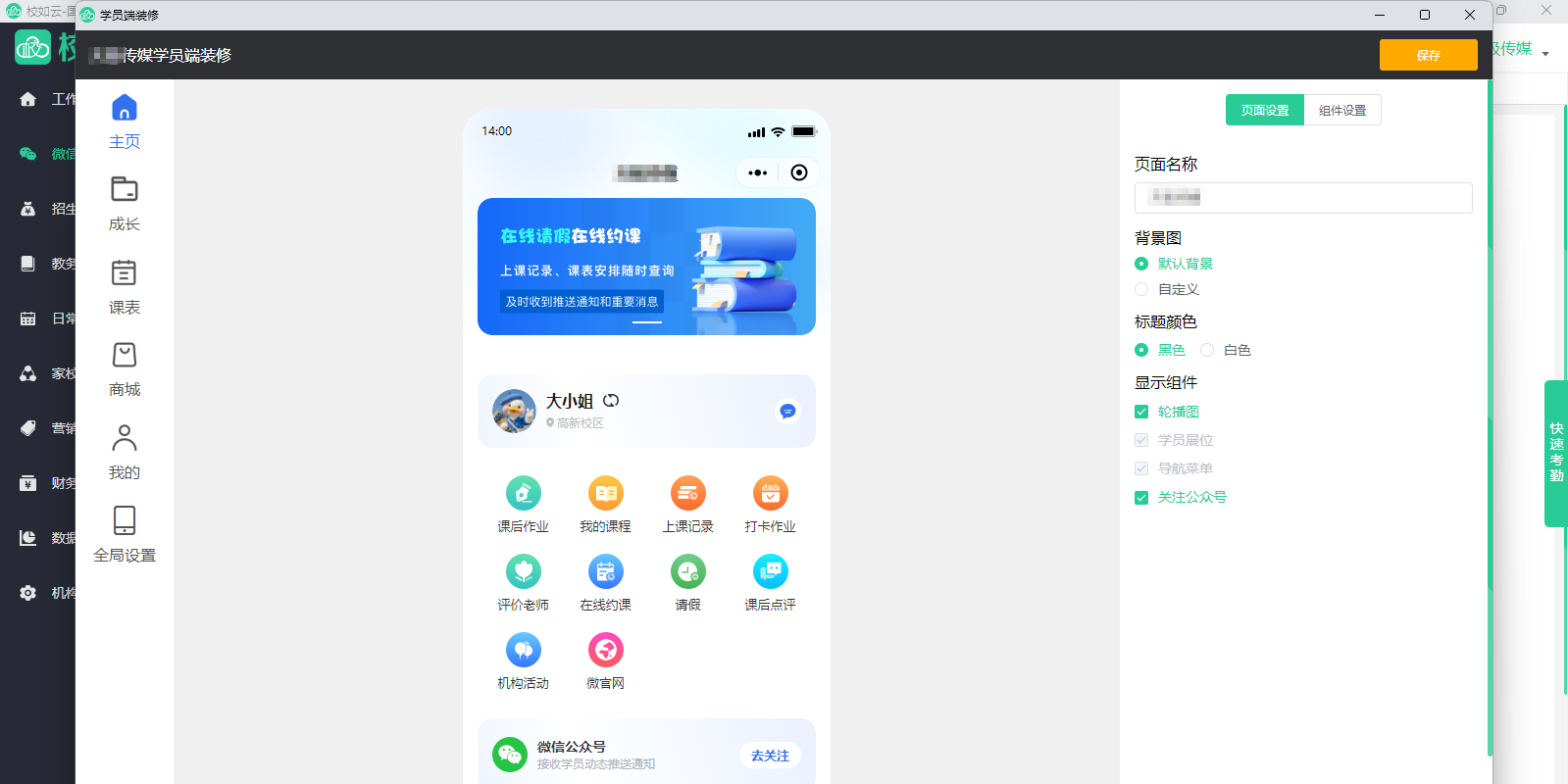The width and height of the screenshot is (1568, 784).
Task: Switch to the 组件设置 tab
Action: point(1341,111)
